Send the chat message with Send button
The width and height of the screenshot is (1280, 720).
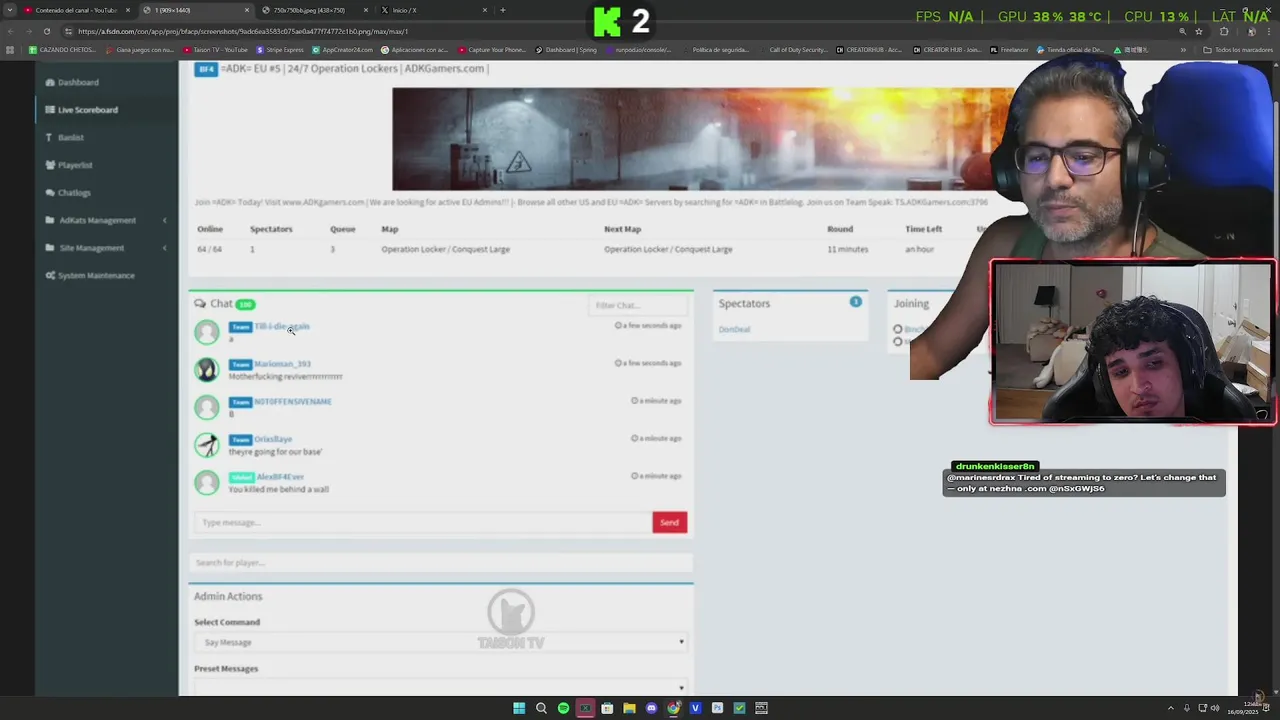point(669,522)
